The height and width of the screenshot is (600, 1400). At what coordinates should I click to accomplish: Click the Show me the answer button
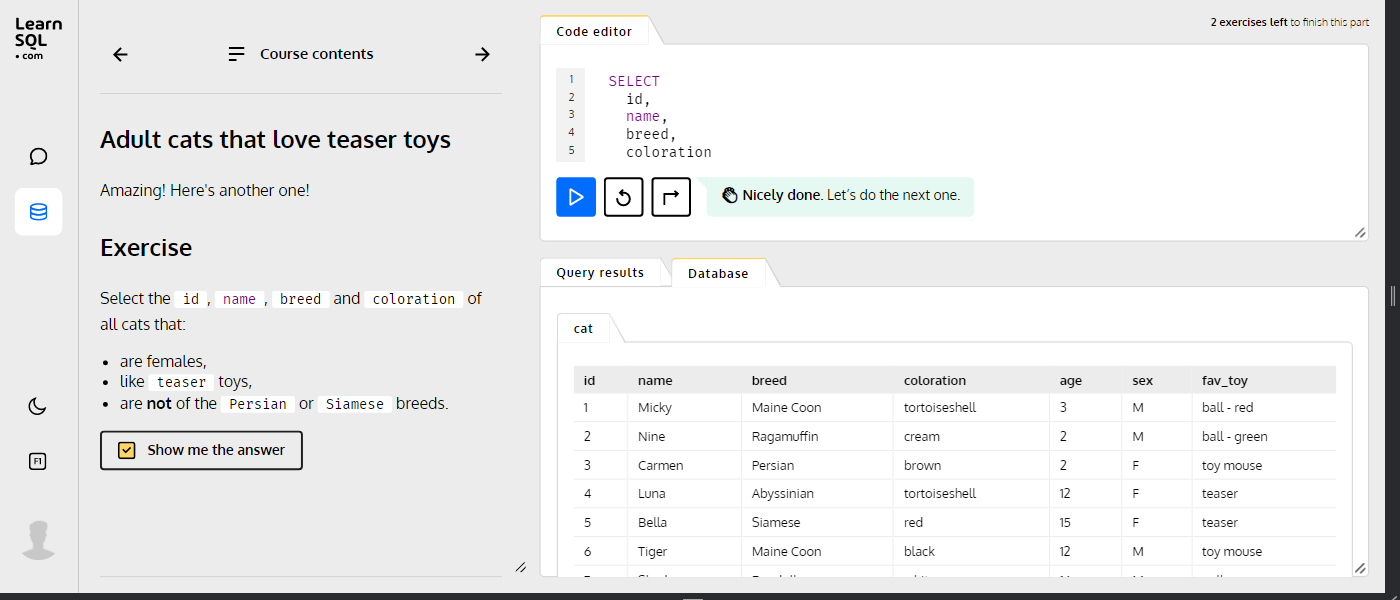(201, 450)
